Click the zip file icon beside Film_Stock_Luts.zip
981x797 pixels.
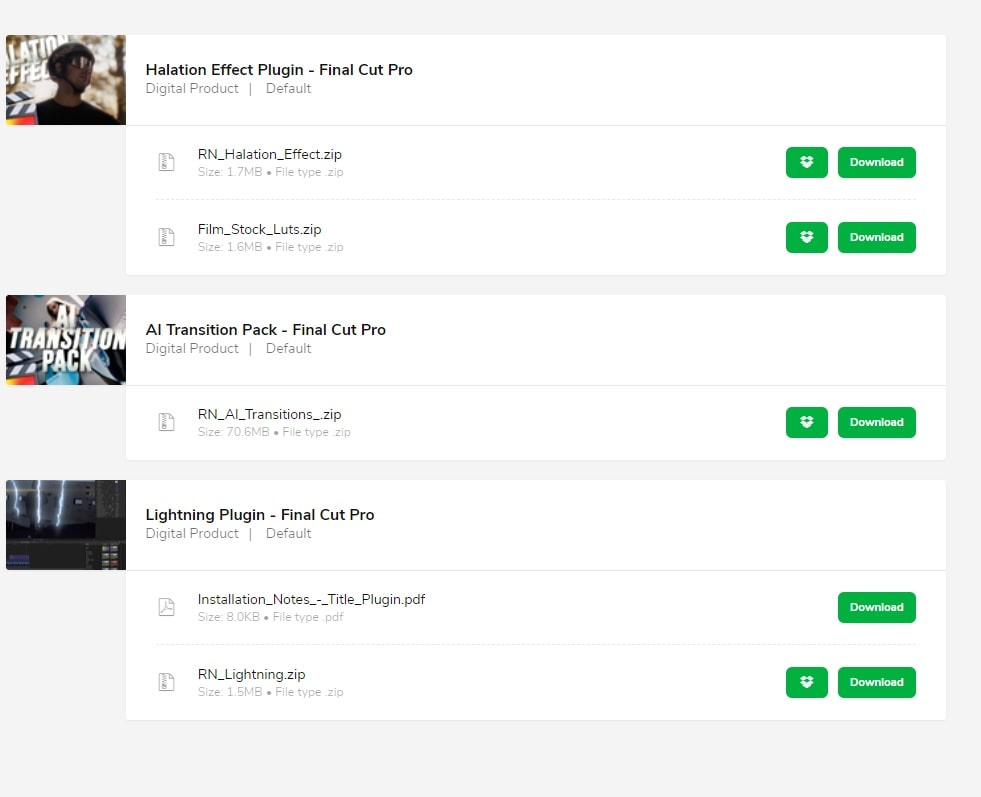pos(167,237)
